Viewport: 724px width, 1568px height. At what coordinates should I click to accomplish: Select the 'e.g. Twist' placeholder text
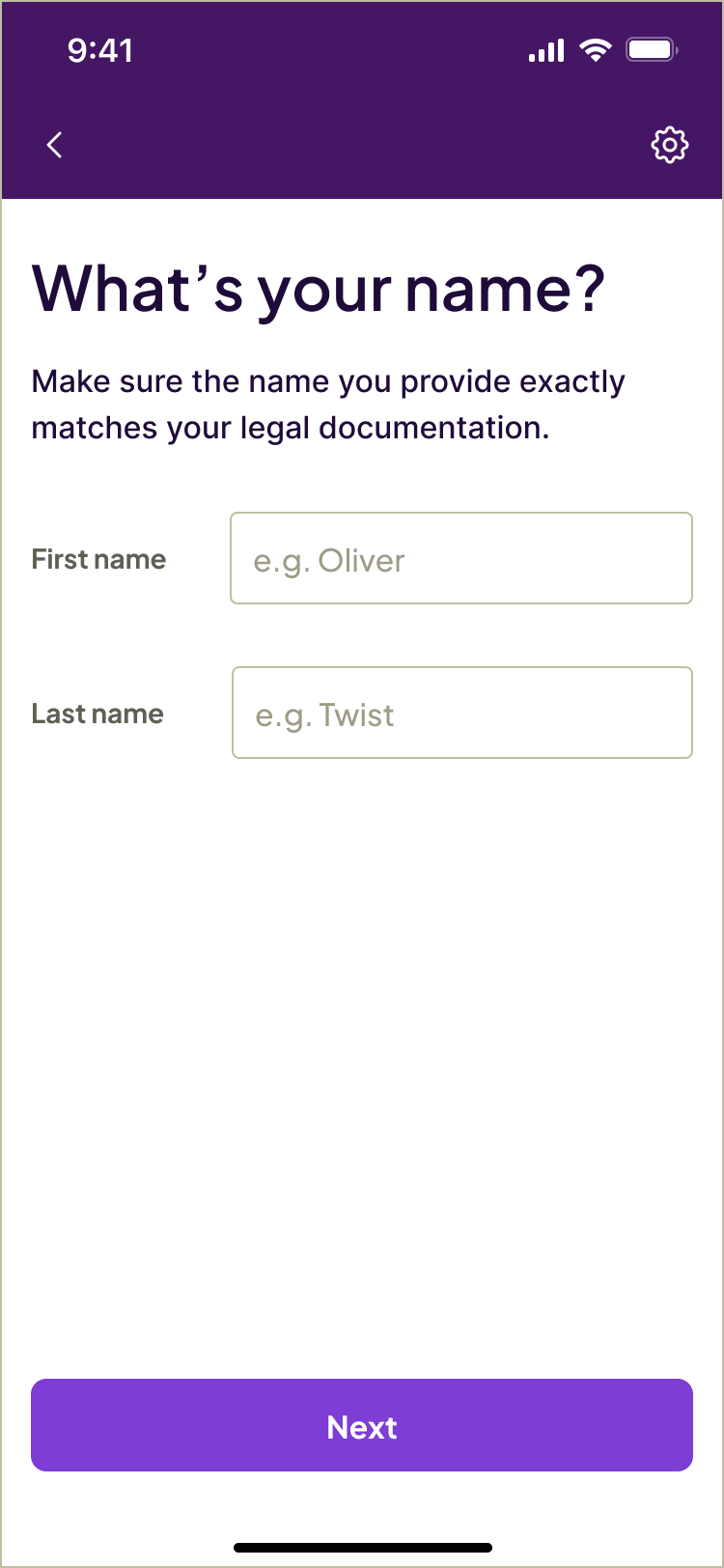click(323, 714)
